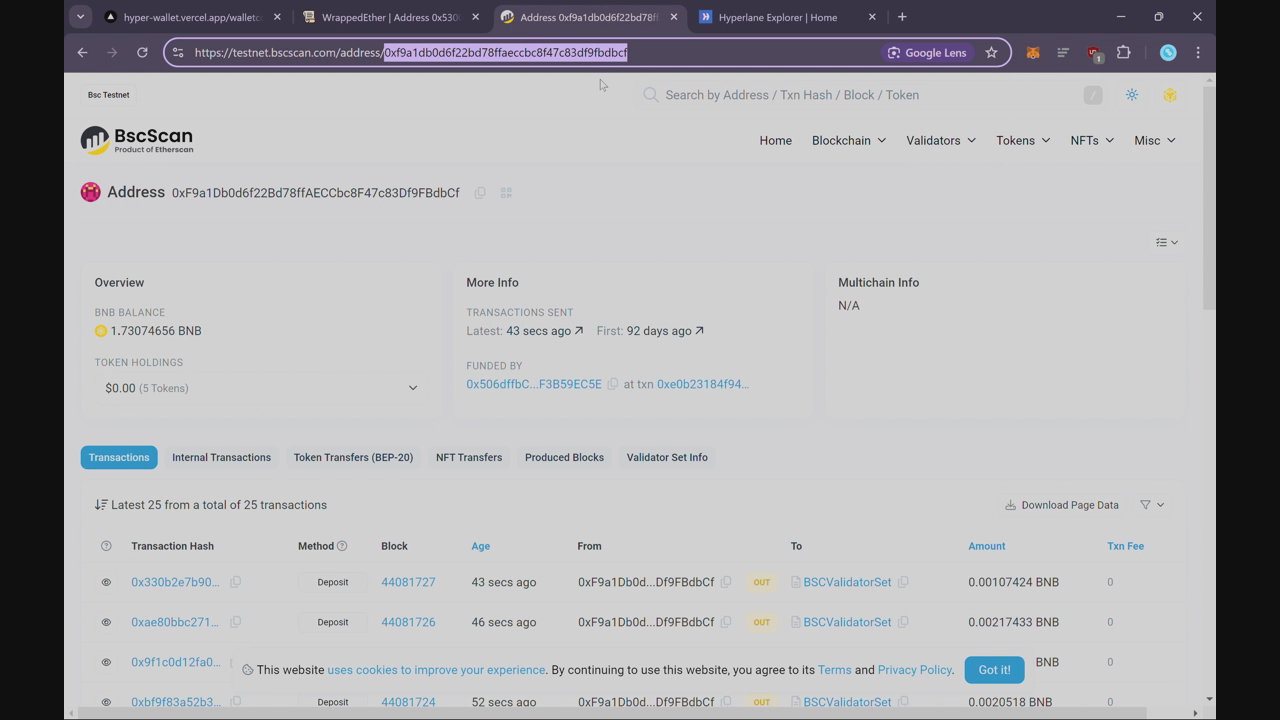Open a new browser tab
The height and width of the screenshot is (720, 1280).
click(x=902, y=17)
